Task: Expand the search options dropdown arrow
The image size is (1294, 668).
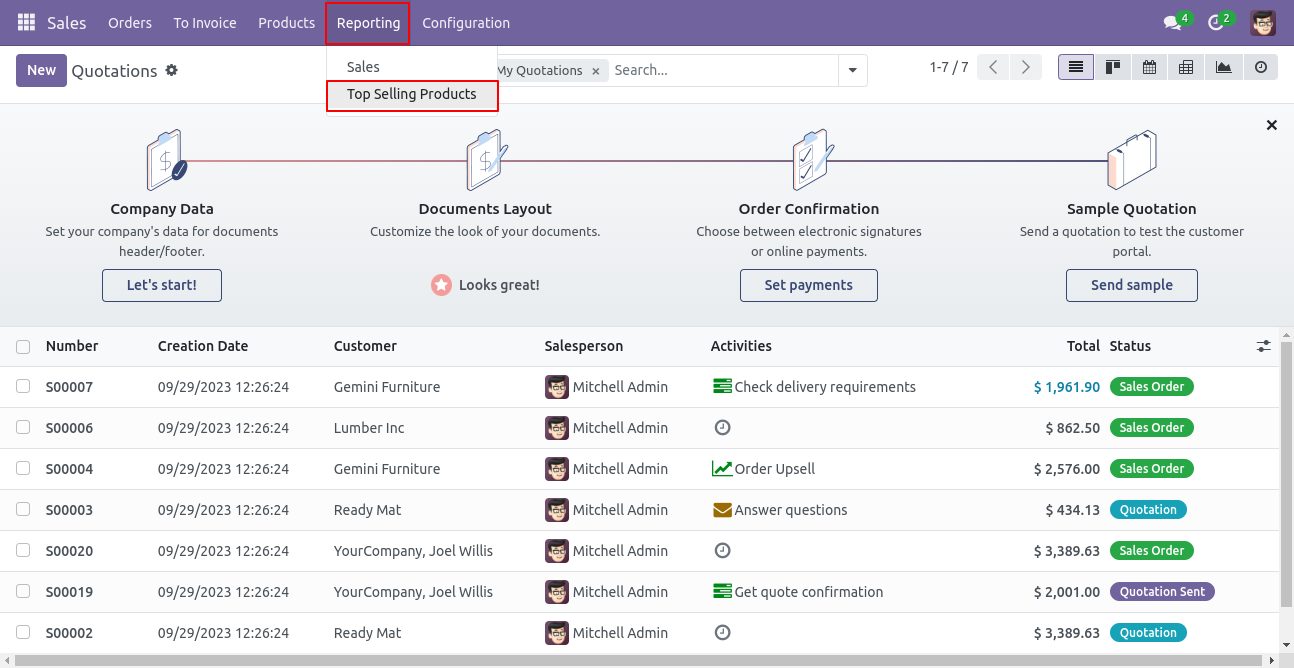Action: 852,70
